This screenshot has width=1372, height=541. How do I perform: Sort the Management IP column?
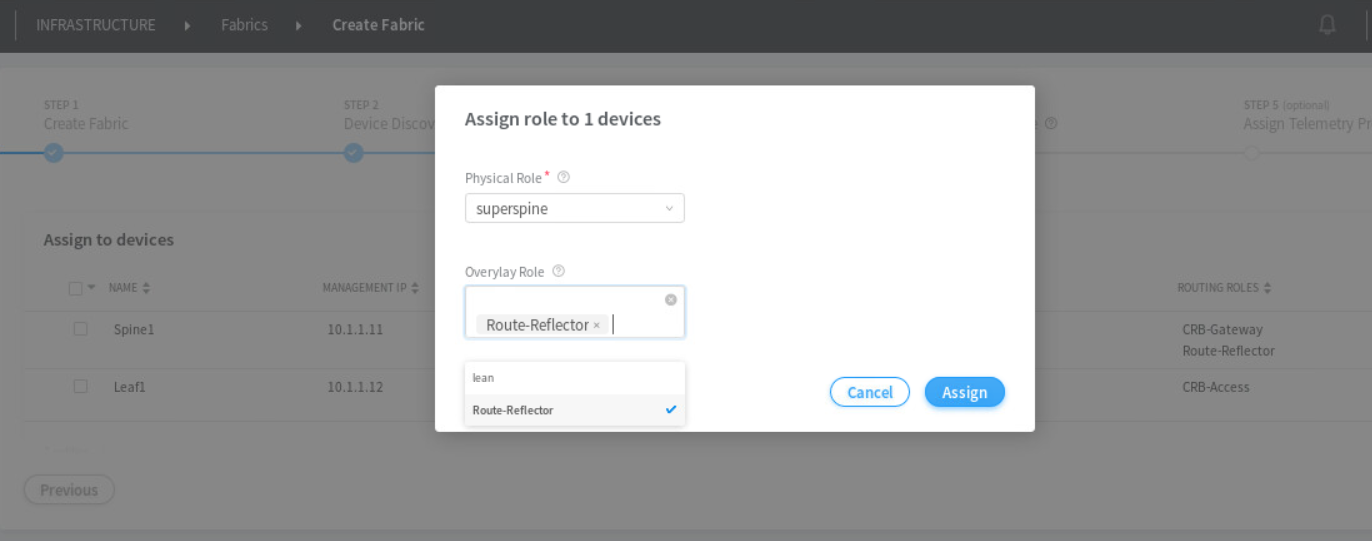(x=415, y=288)
